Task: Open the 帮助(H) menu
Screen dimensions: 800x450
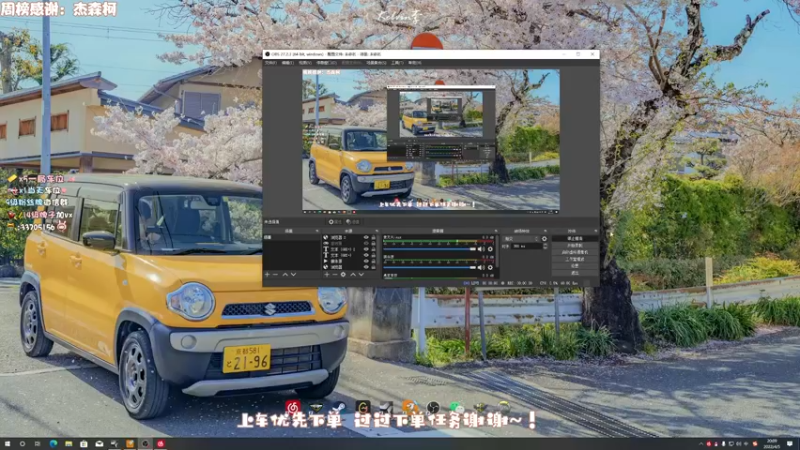Action: point(415,63)
